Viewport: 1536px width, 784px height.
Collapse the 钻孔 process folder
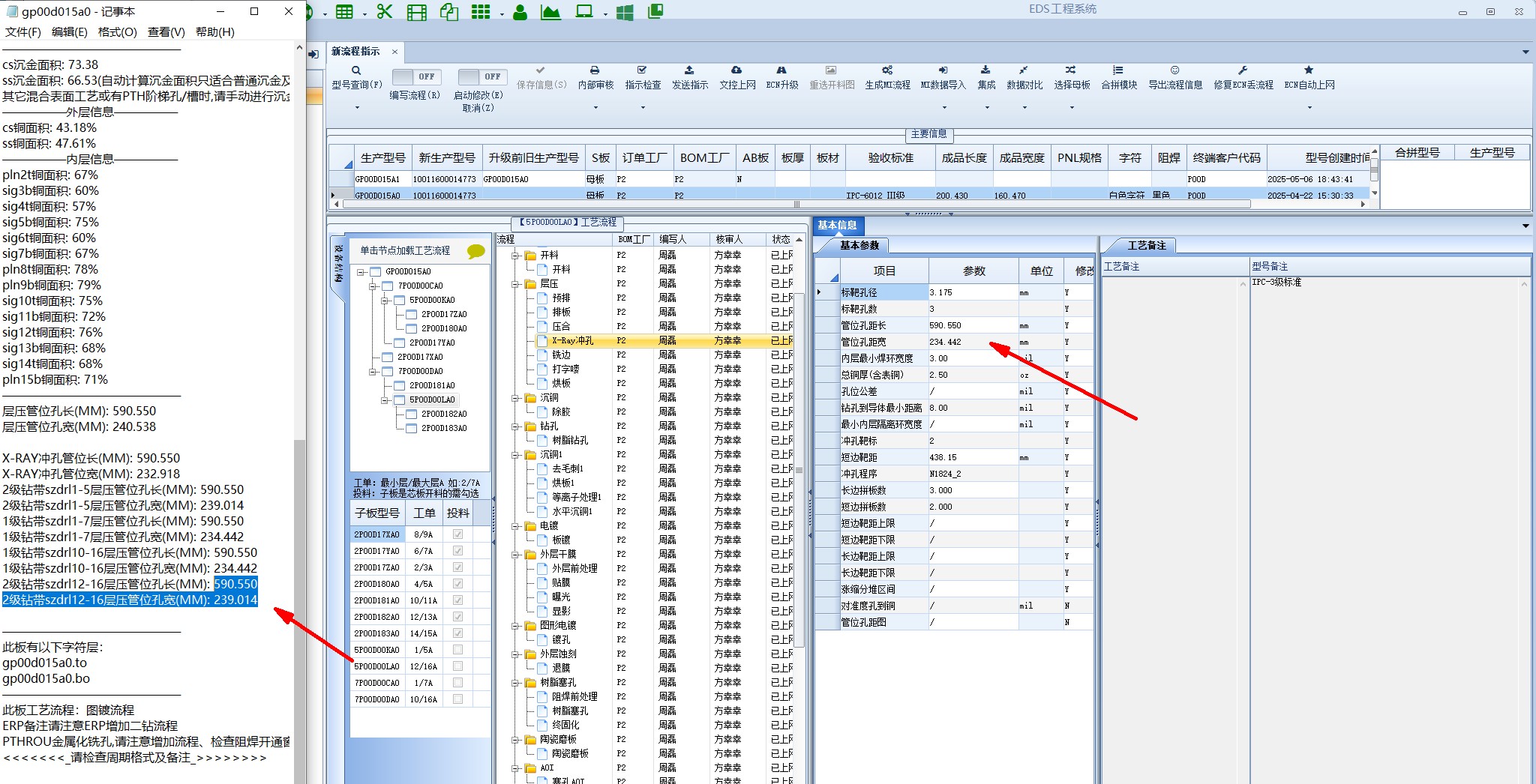point(517,426)
